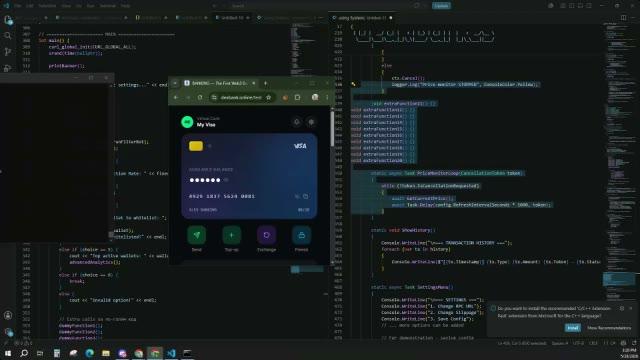
Task: Reveal hidden balance with eye icon
Action: (x=226, y=180)
